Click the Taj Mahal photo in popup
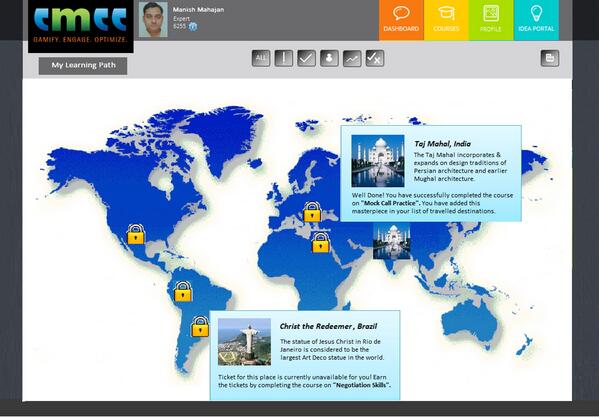This screenshot has height=418, width=599. [x=378, y=161]
